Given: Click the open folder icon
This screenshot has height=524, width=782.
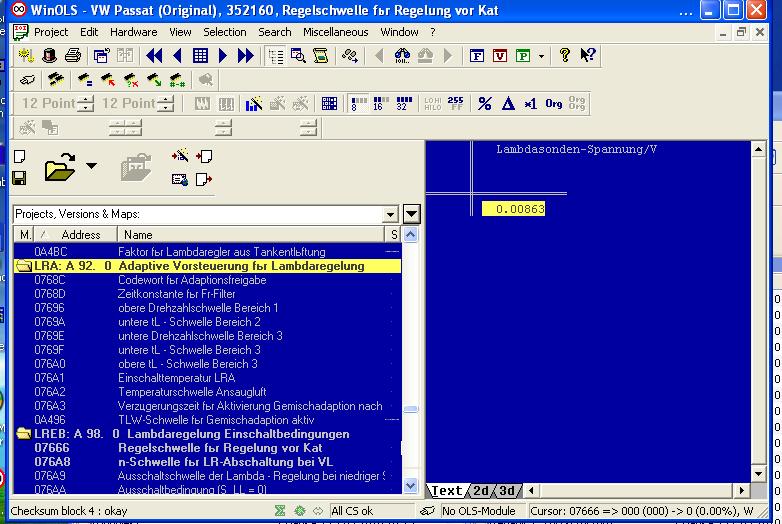Looking at the screenshot, I should point(60,167).
